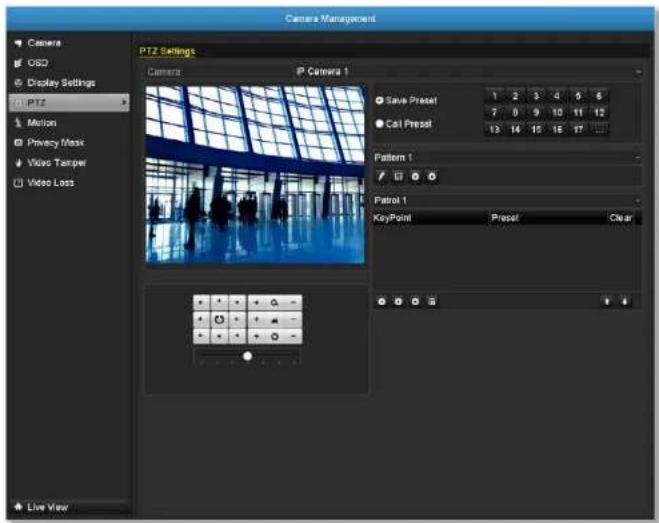The image size is (659, 523).
Task: Zoom in using the plus beside the magnifier
Action: (x=256, y=302)
